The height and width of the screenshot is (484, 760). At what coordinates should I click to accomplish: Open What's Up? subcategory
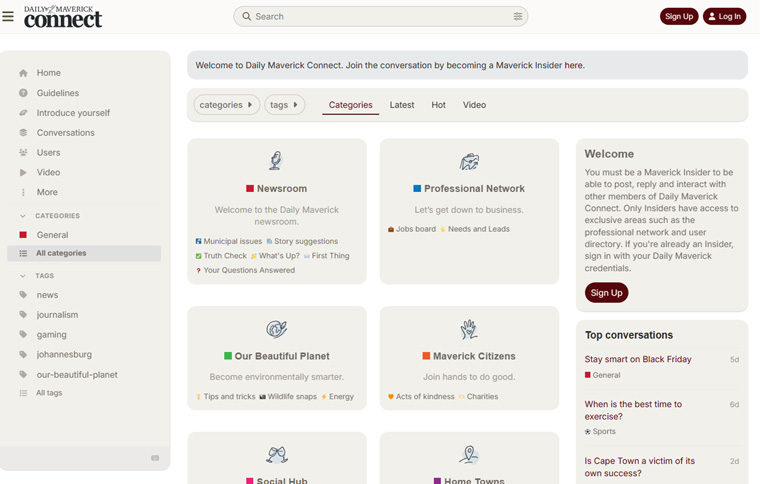(275, 256)
